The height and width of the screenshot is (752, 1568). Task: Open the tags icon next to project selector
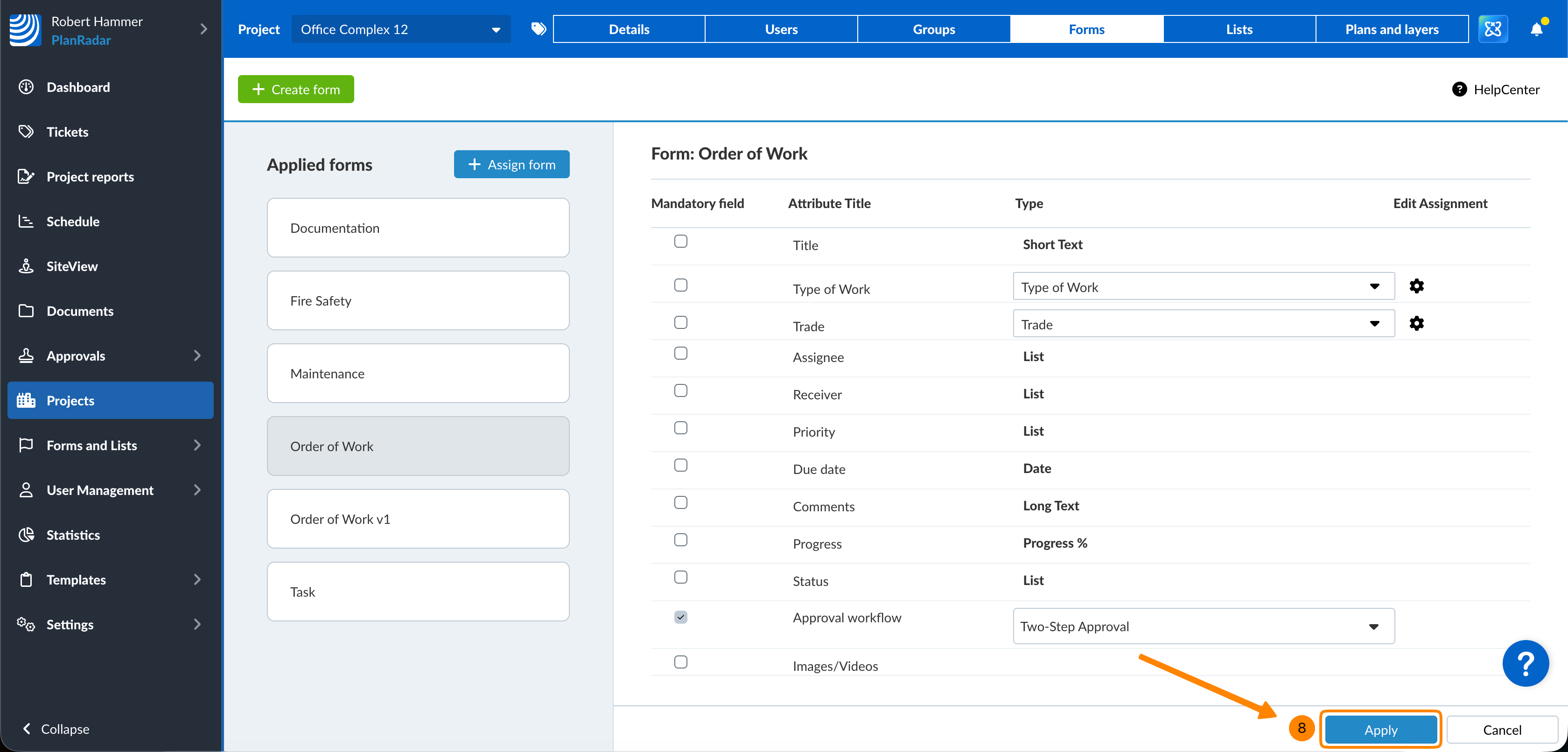[538, 29]
